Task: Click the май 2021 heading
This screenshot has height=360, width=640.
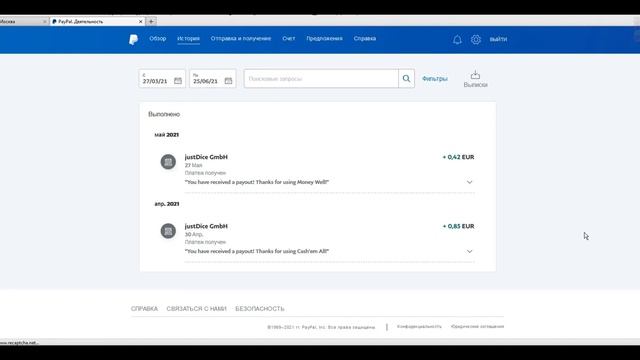Action: [167, 135]
